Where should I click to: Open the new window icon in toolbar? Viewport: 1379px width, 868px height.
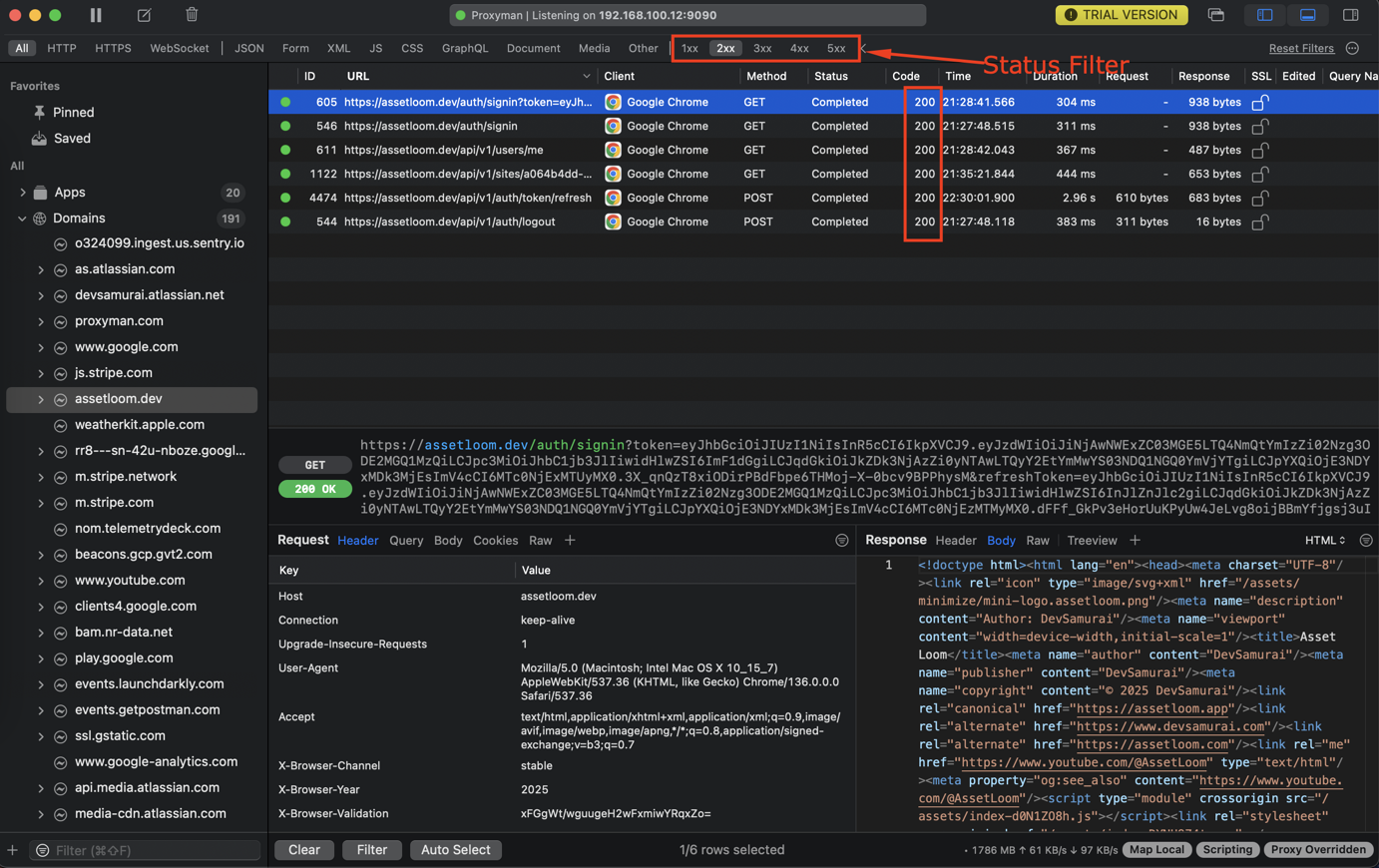pyautogui.click(x=1215, y=15)
